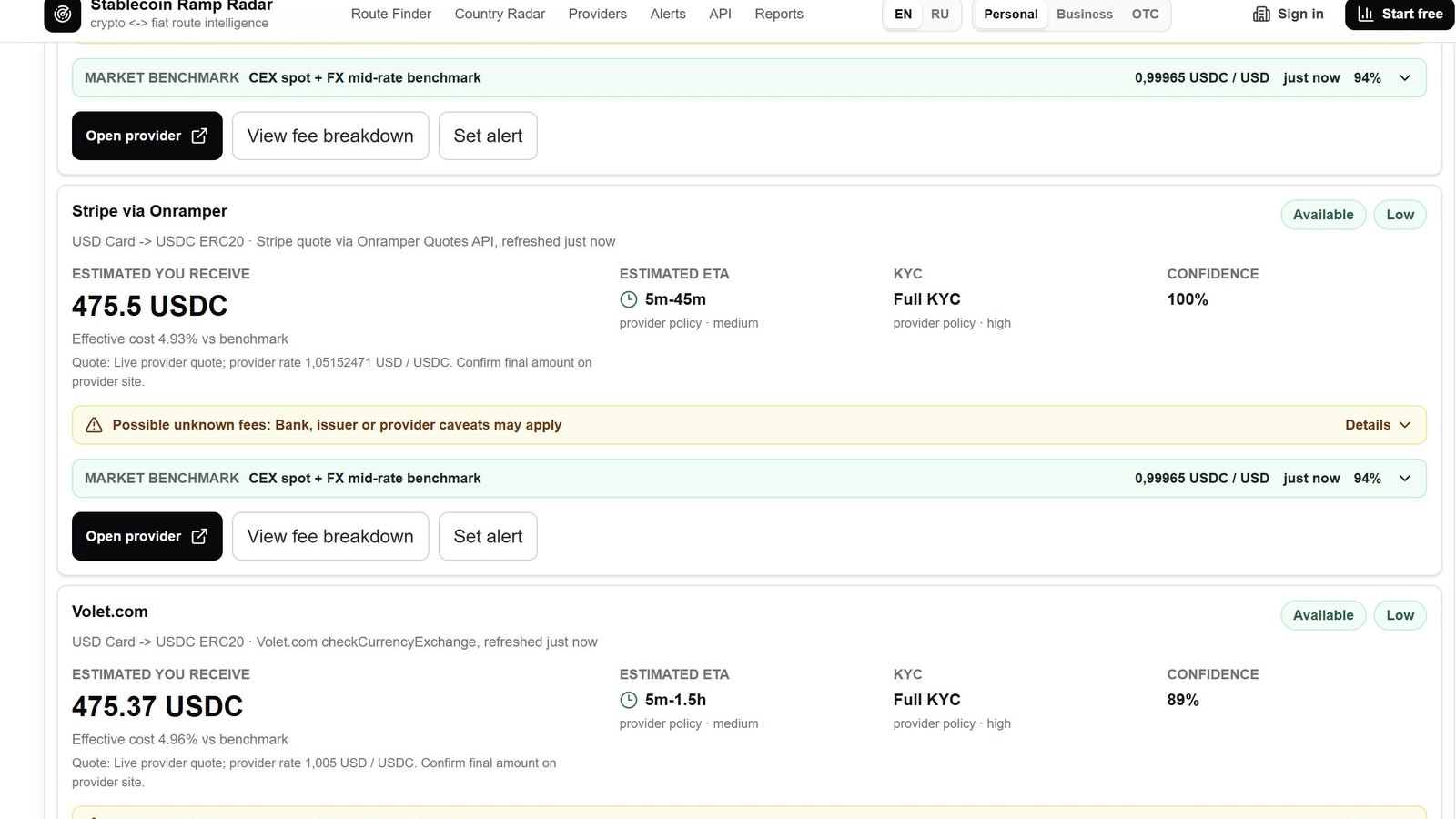
Task: Click the Available badge on Volet.com card
Action: pos(1323,615)
